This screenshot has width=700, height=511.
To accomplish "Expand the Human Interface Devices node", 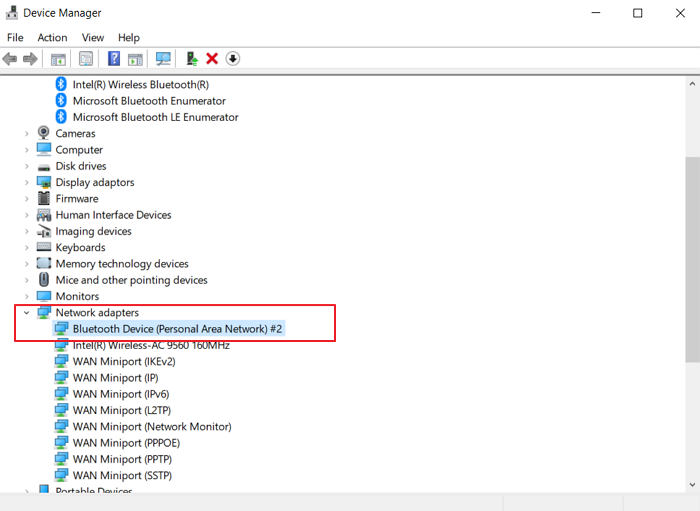I will pyautogui.click(x=27, y=215).
